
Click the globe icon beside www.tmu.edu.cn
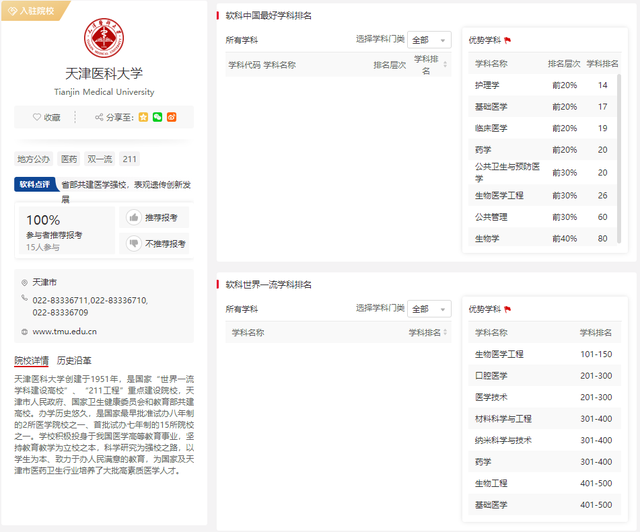(24, 332)
